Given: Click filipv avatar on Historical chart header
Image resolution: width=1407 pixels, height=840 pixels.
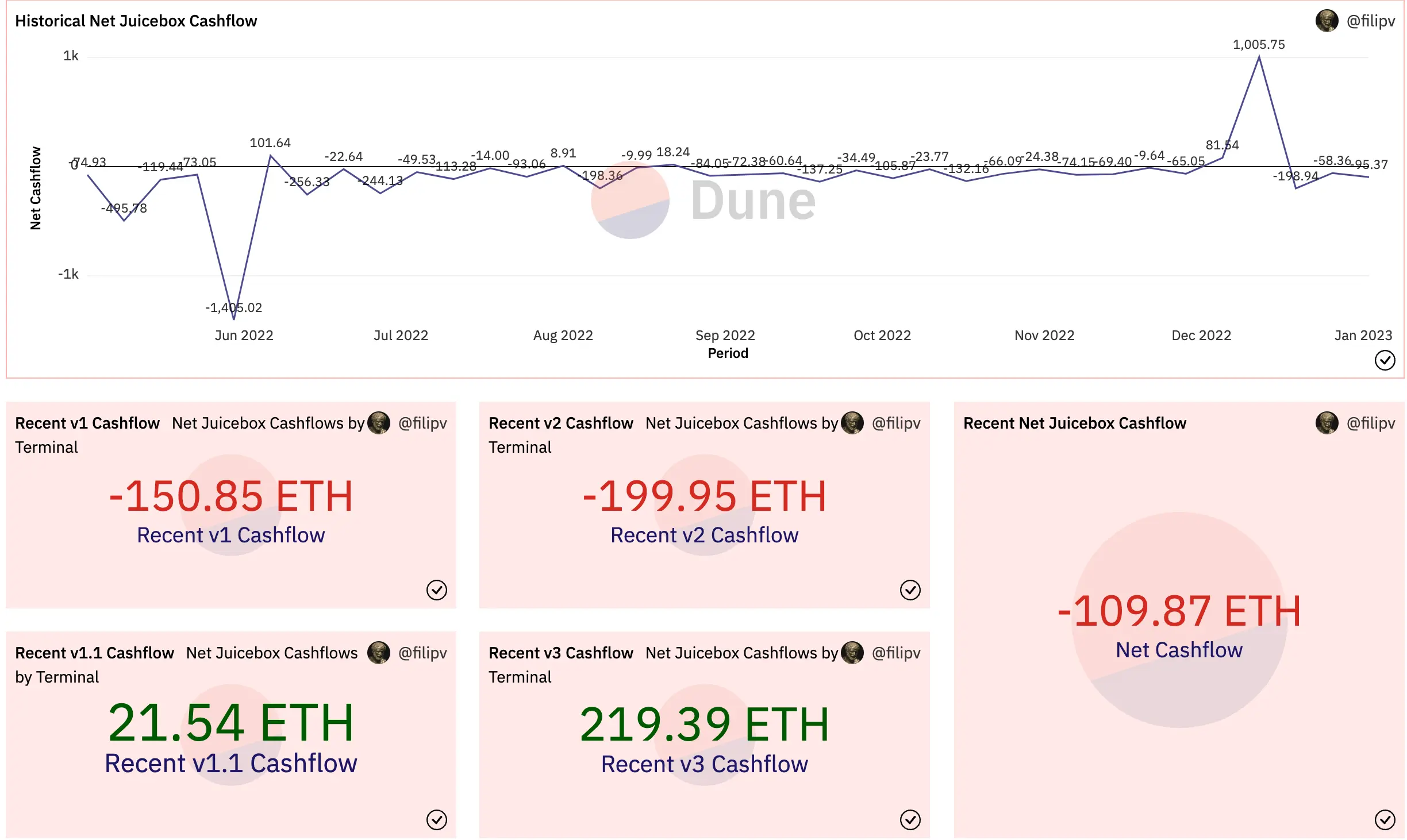Looking at the screenshot, I should 1327,21.
